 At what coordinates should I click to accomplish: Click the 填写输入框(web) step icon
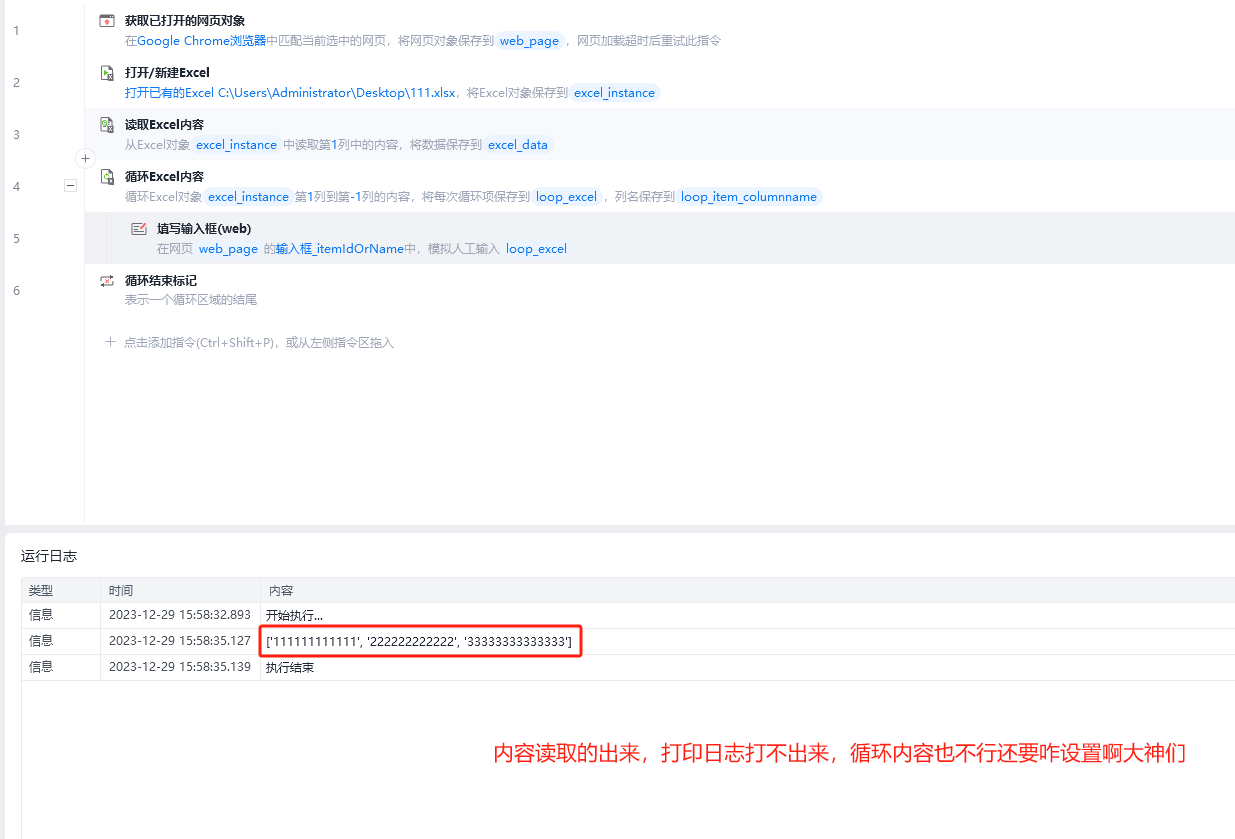(x=139, y=229)
